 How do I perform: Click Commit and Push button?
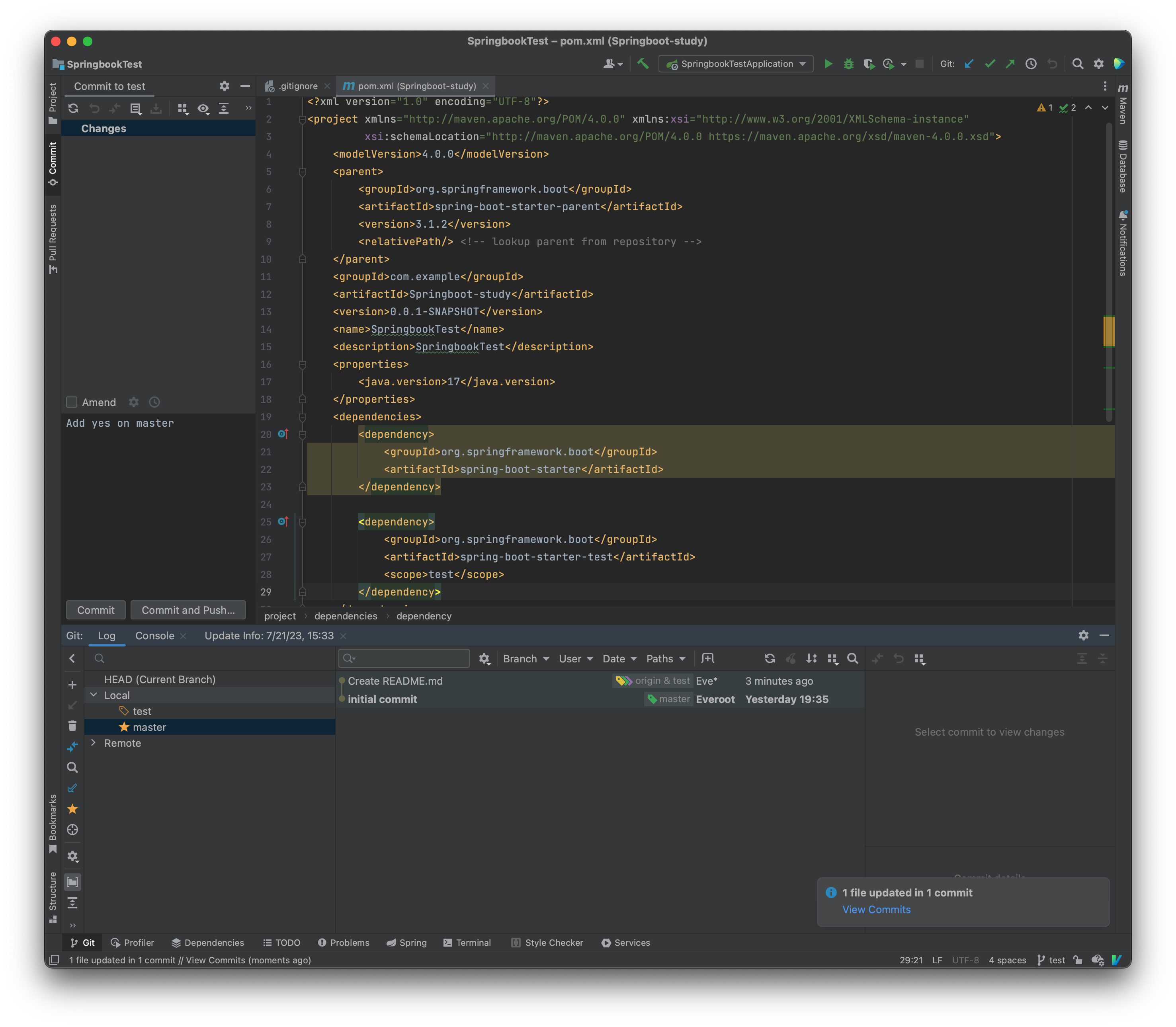pyautogui.click(x=188, y=610)
